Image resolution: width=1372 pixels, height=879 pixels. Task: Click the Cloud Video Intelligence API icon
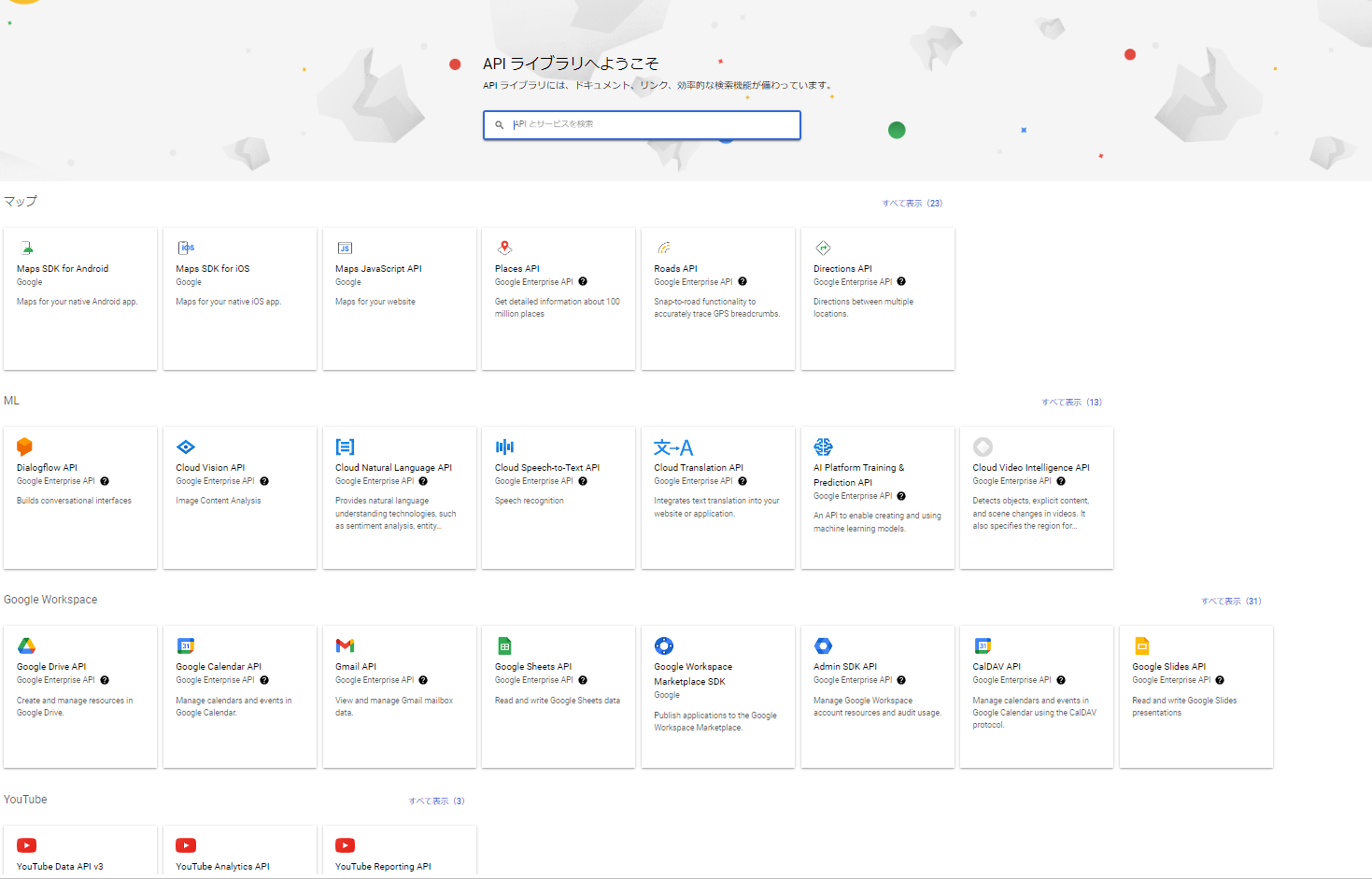click(983, 447)
